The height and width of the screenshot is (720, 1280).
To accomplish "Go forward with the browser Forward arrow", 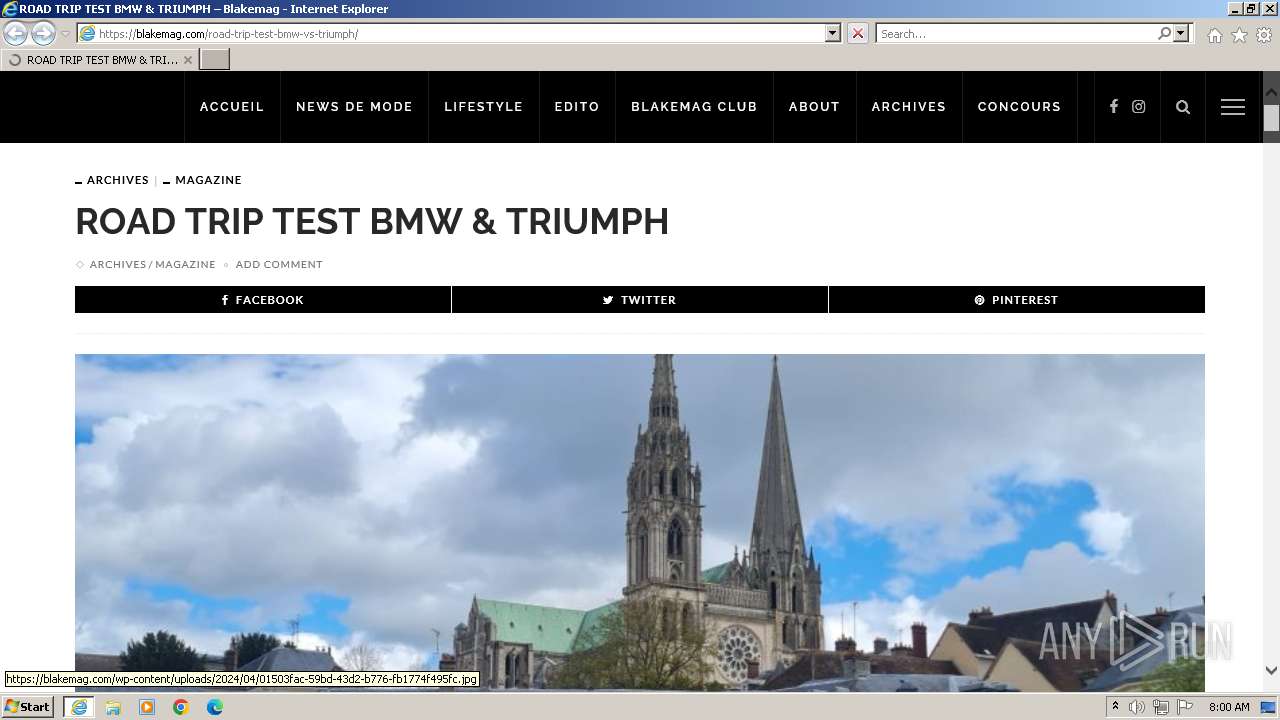I will click(x=43, y=34).
